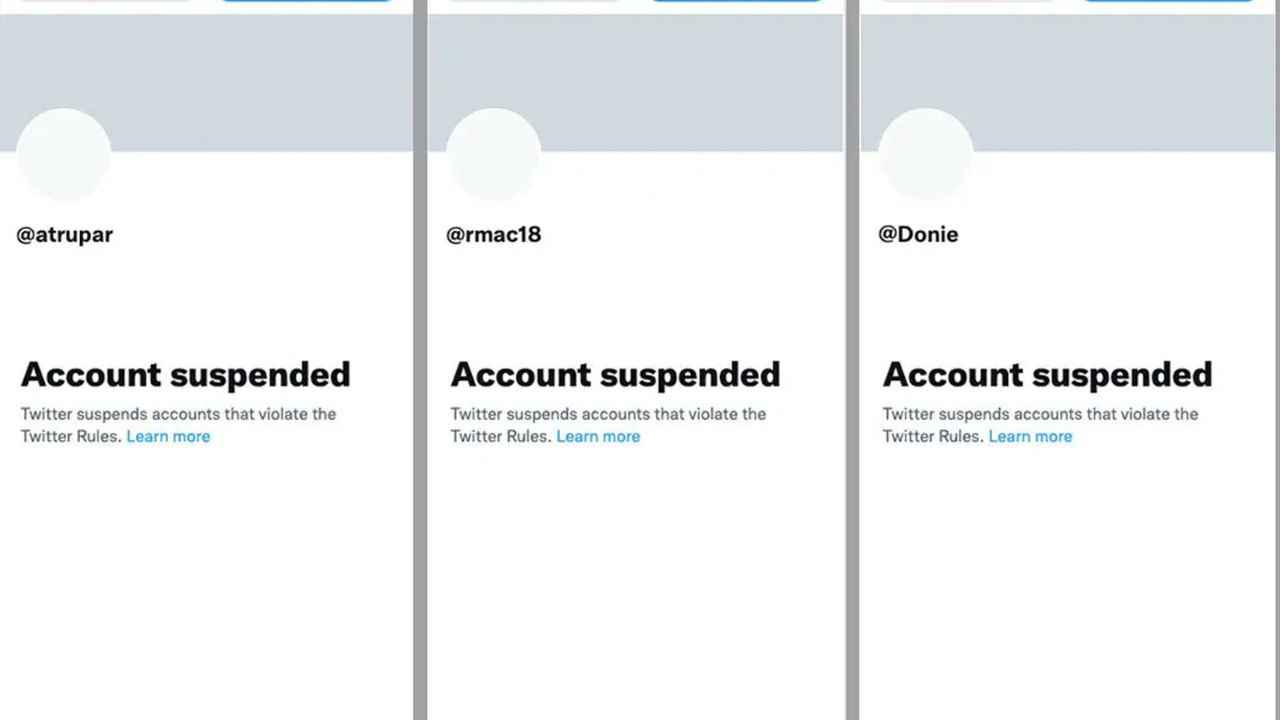Select the @atrupar account handle
The image size is (1280, 720).
[65, 235]
